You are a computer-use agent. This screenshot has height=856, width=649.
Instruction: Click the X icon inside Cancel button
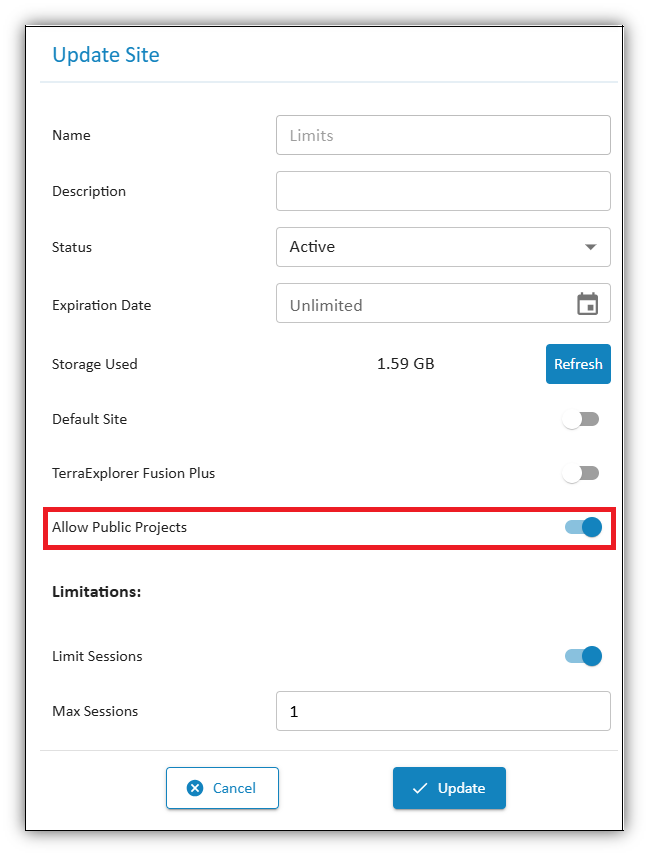tap(195, 788)
